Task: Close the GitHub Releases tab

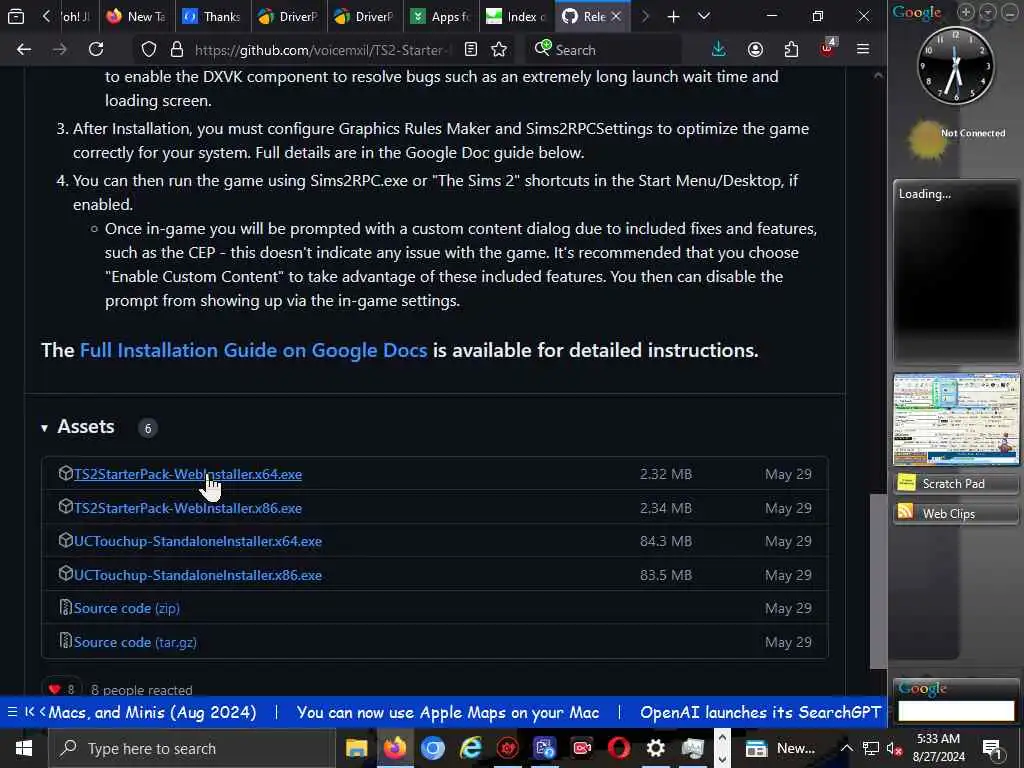Action: point(616,16)
